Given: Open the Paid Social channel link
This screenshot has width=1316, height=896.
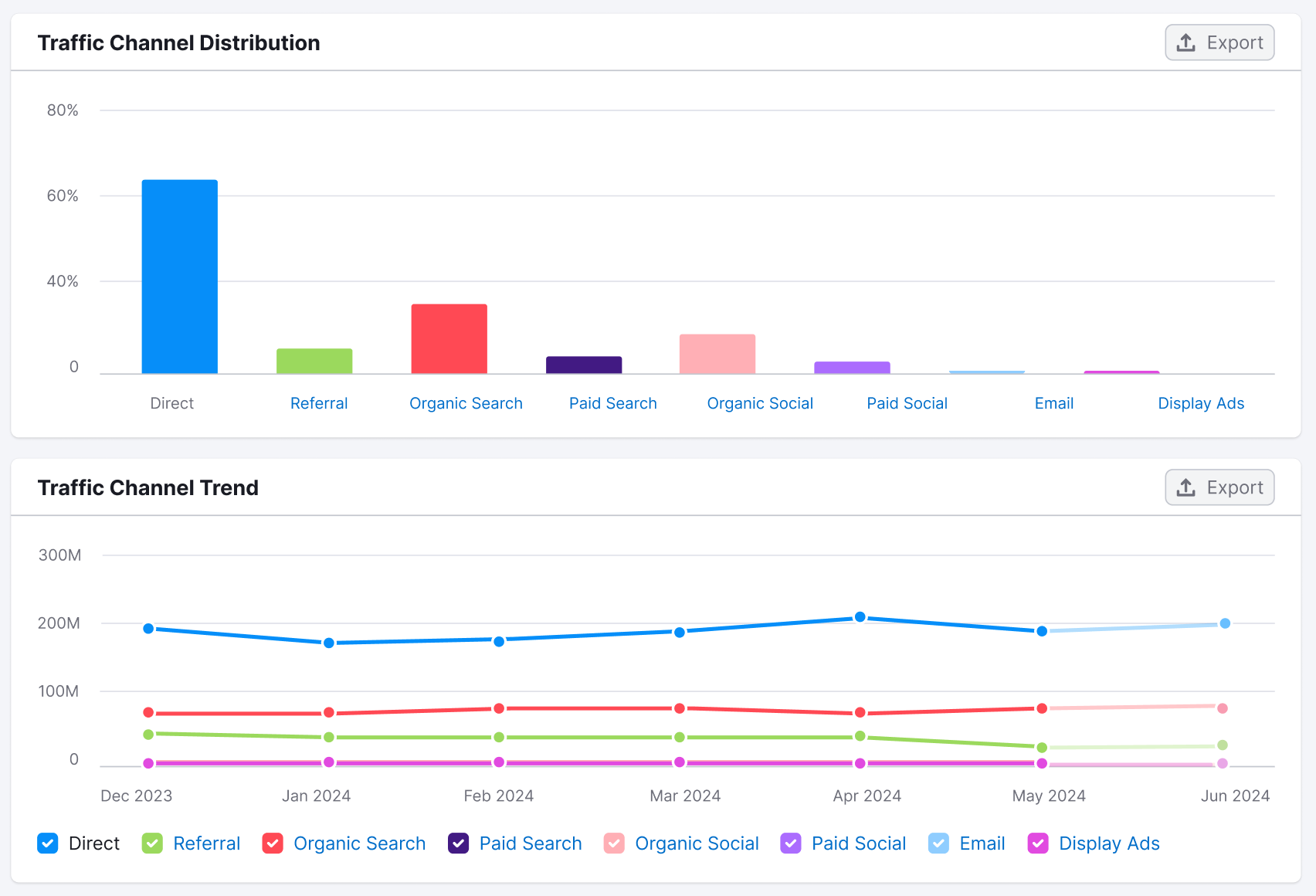Looking at the screenshot, I should click(x=907, y=402).
